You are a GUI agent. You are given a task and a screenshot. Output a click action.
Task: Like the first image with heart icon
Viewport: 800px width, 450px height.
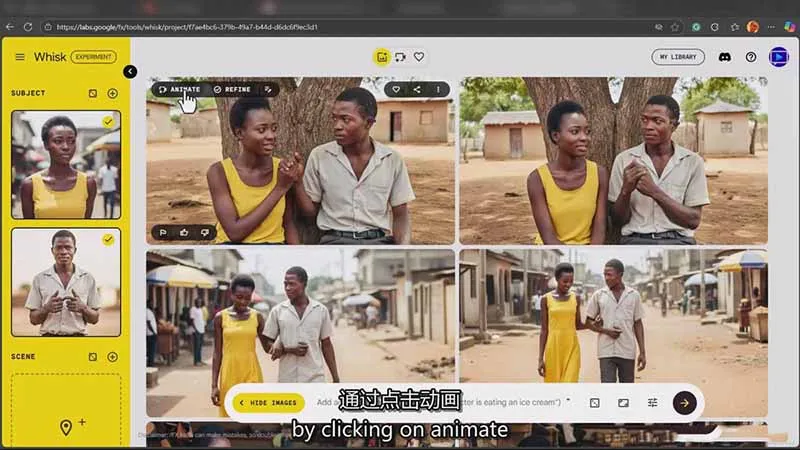click(x=396, y=89)
